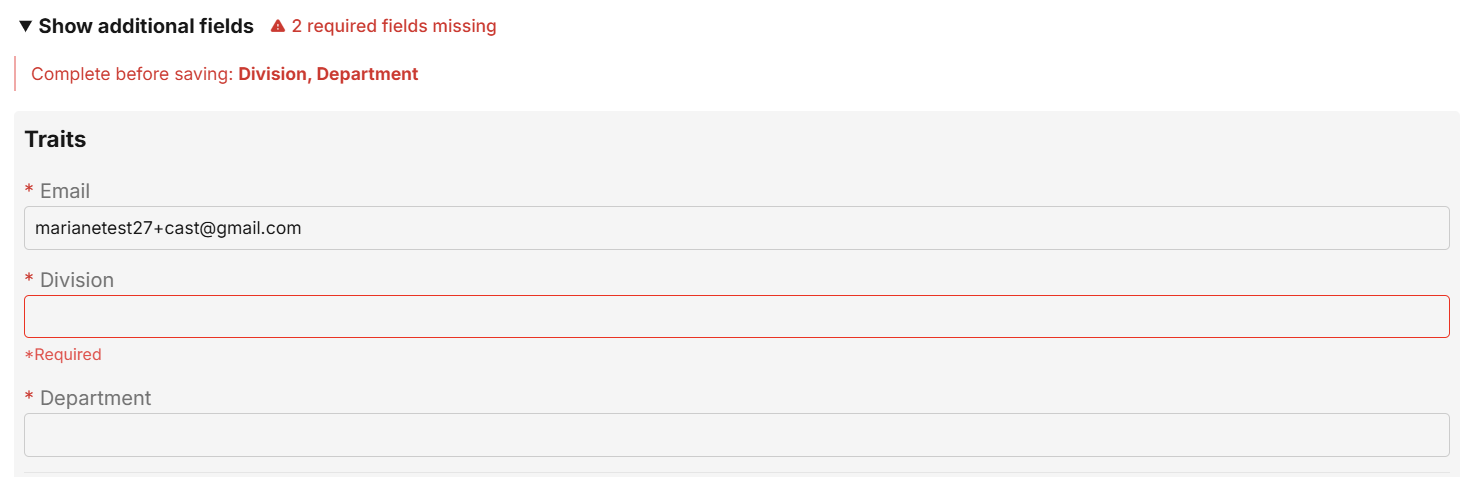Collapse the Show additional fields triangle
Screen dimensions: 1472x477
[26, 26]
